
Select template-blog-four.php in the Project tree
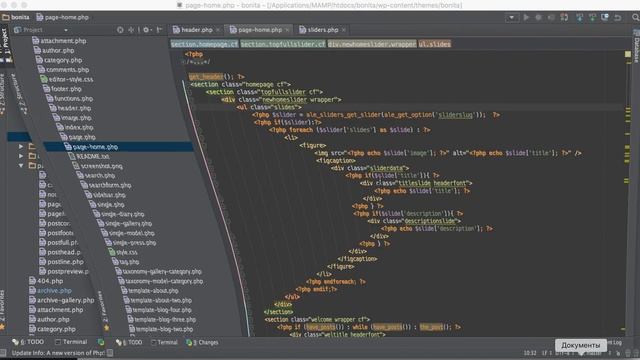click(x=159, y=310)
